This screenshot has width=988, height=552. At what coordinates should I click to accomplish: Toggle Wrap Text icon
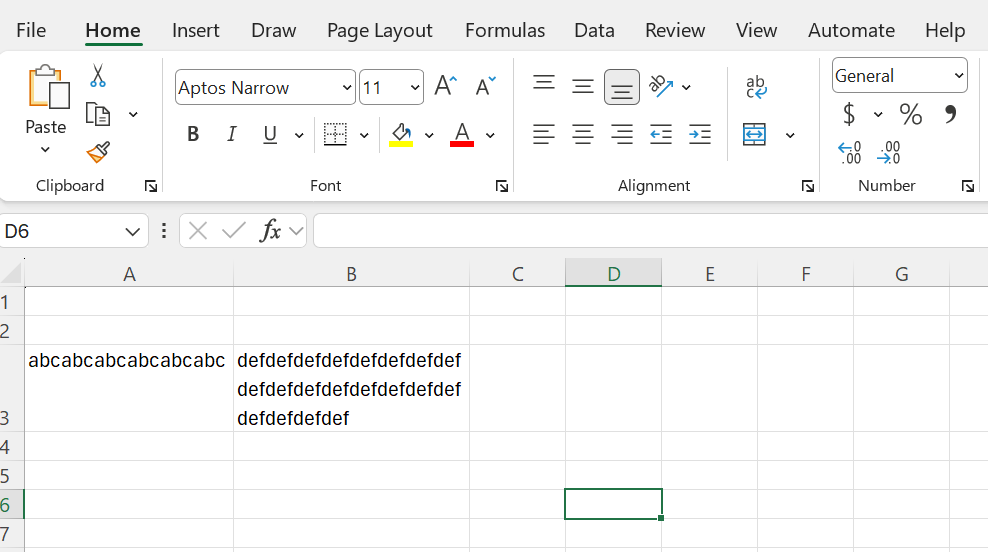click(755, 87)
